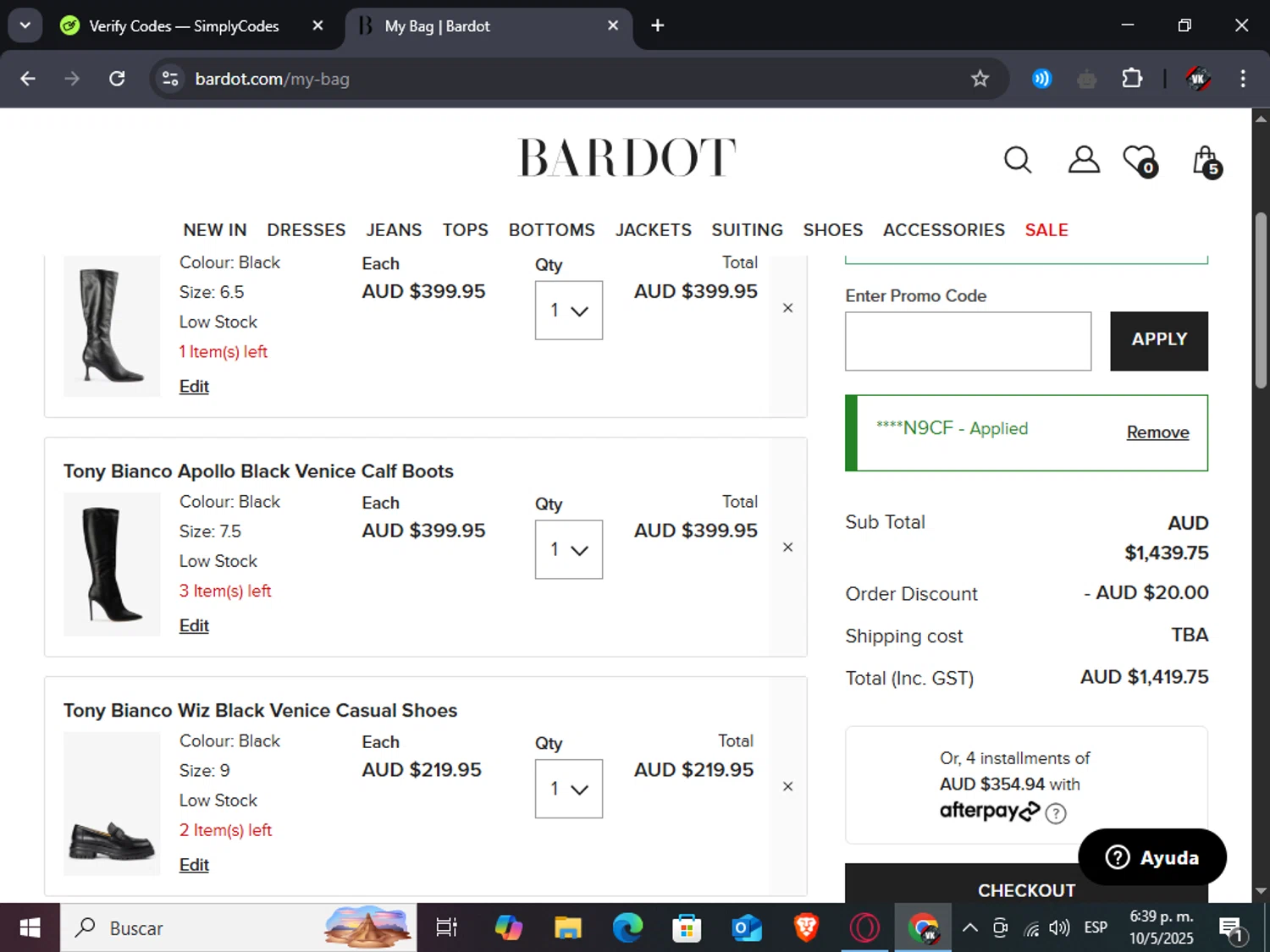Edit the Wiz Black Venice Casual Shoes

pos(194,865)
